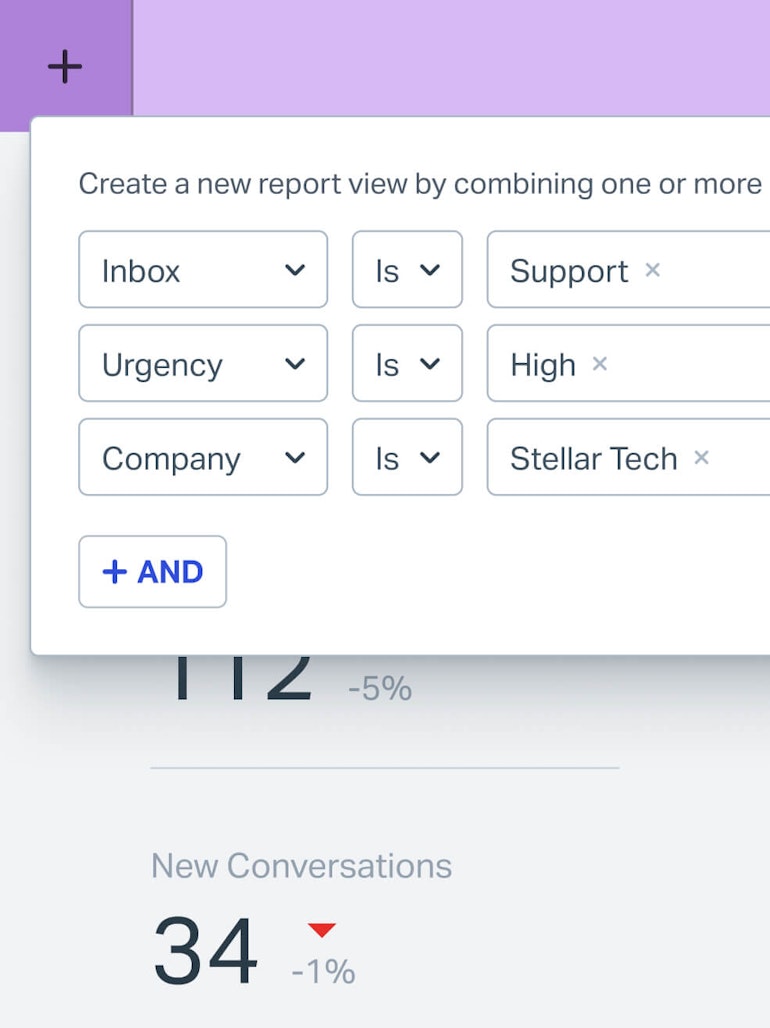
Task: Click the + AND button
Action: pos(153,572)
